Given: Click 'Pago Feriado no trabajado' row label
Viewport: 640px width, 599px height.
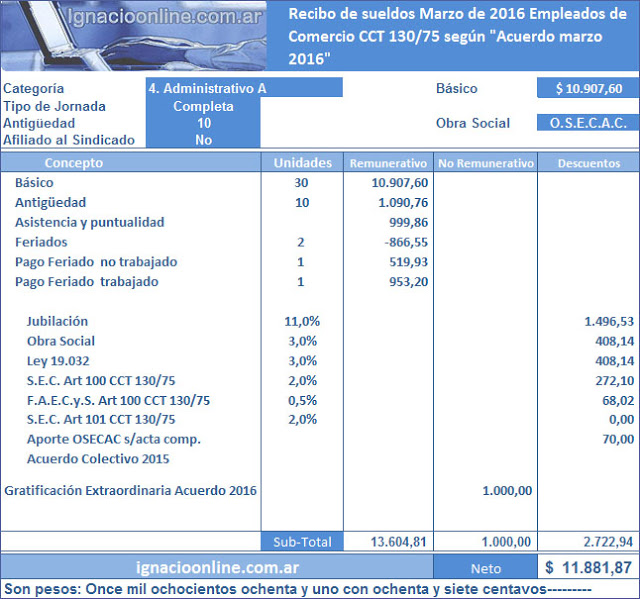Looking at the screenshot, I should [x=96, y=262].
